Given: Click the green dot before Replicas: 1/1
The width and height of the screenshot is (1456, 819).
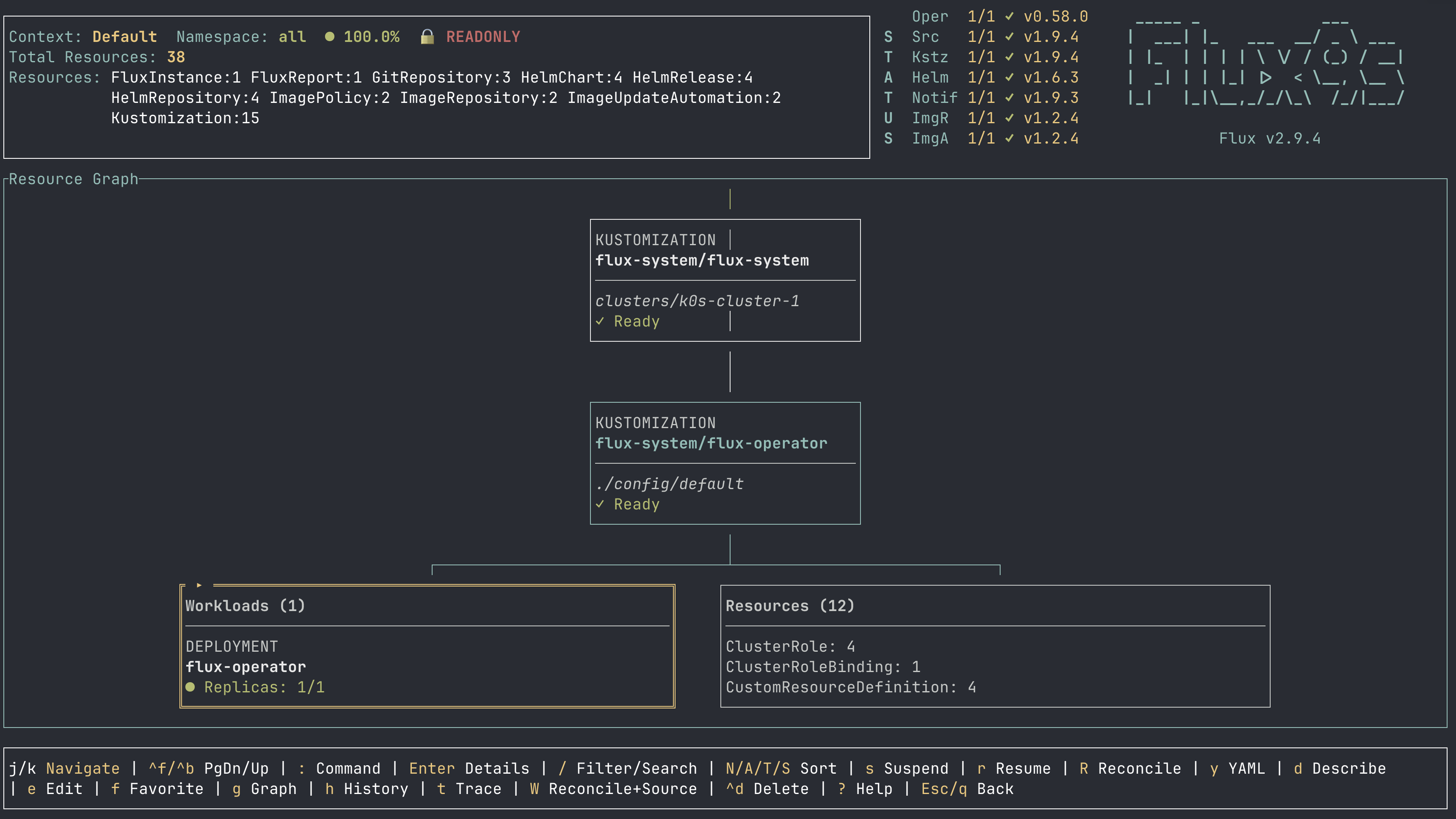Looking at the screenshot, I should [x=190, y=687].
